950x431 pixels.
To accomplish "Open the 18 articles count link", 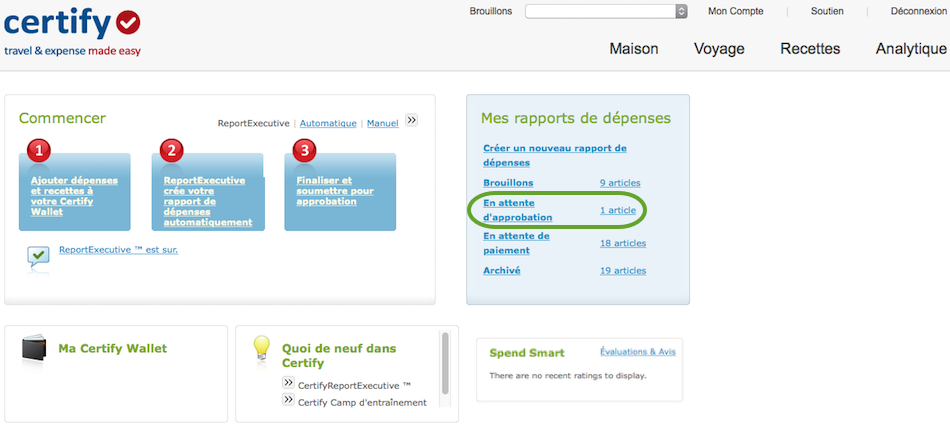I will point(623,243).
